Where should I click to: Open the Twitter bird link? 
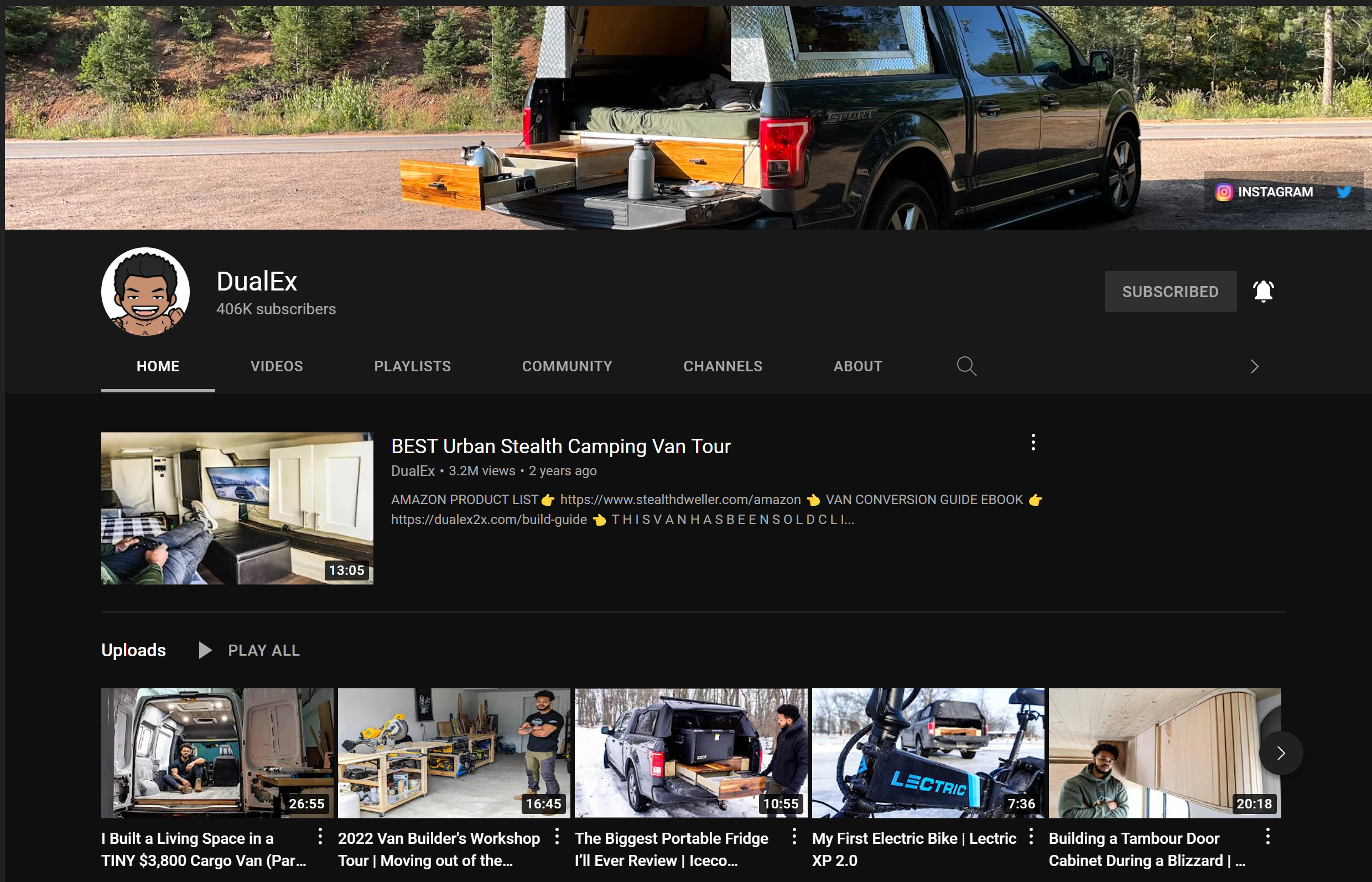point(1343,192)
